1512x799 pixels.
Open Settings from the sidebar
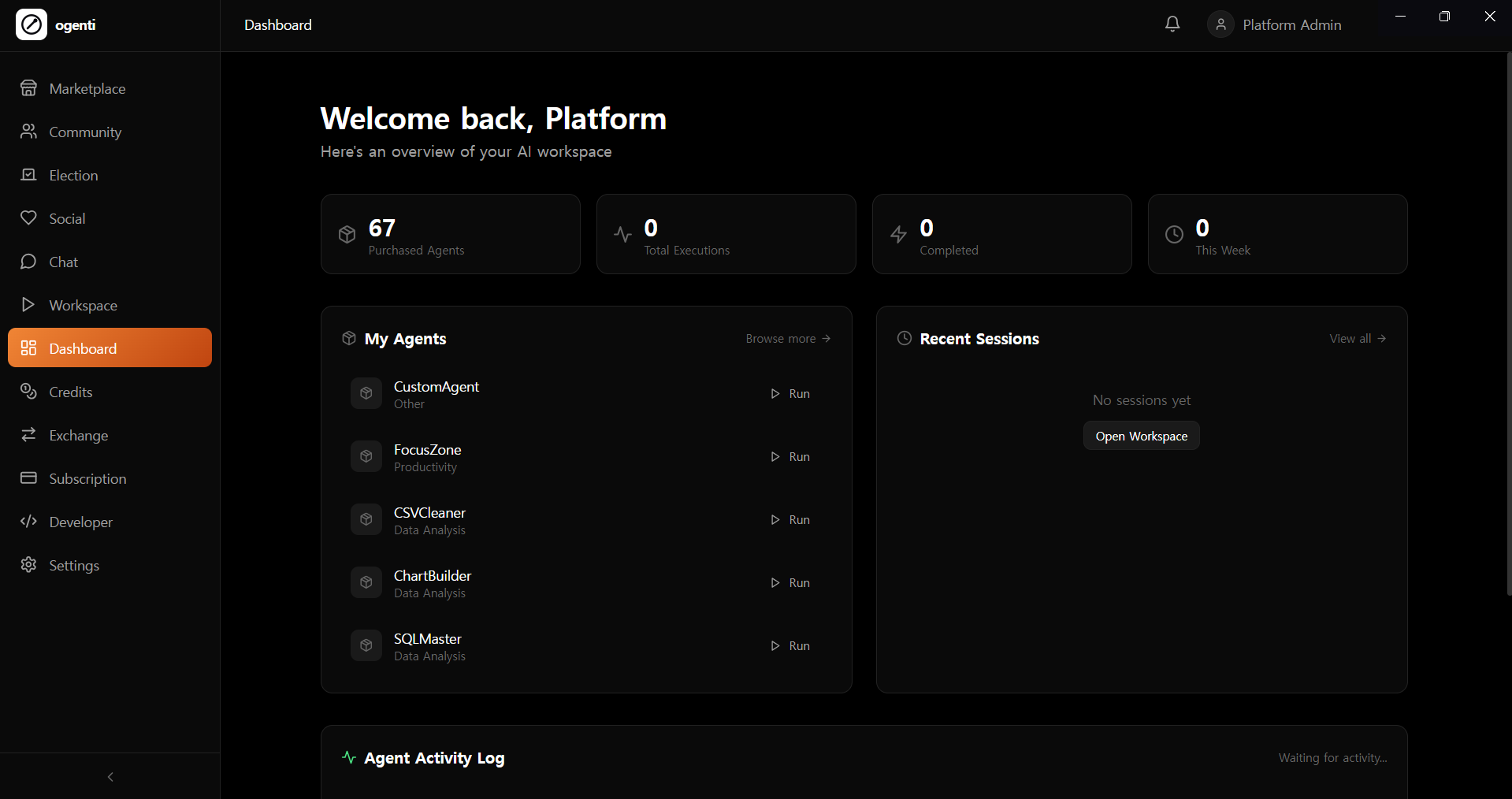(x=74, y=565)
